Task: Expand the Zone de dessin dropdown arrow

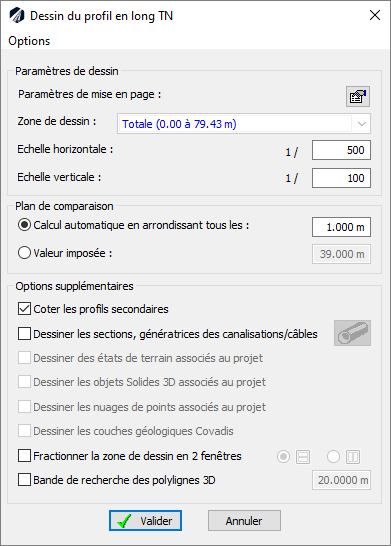Action: click(362, 124)
